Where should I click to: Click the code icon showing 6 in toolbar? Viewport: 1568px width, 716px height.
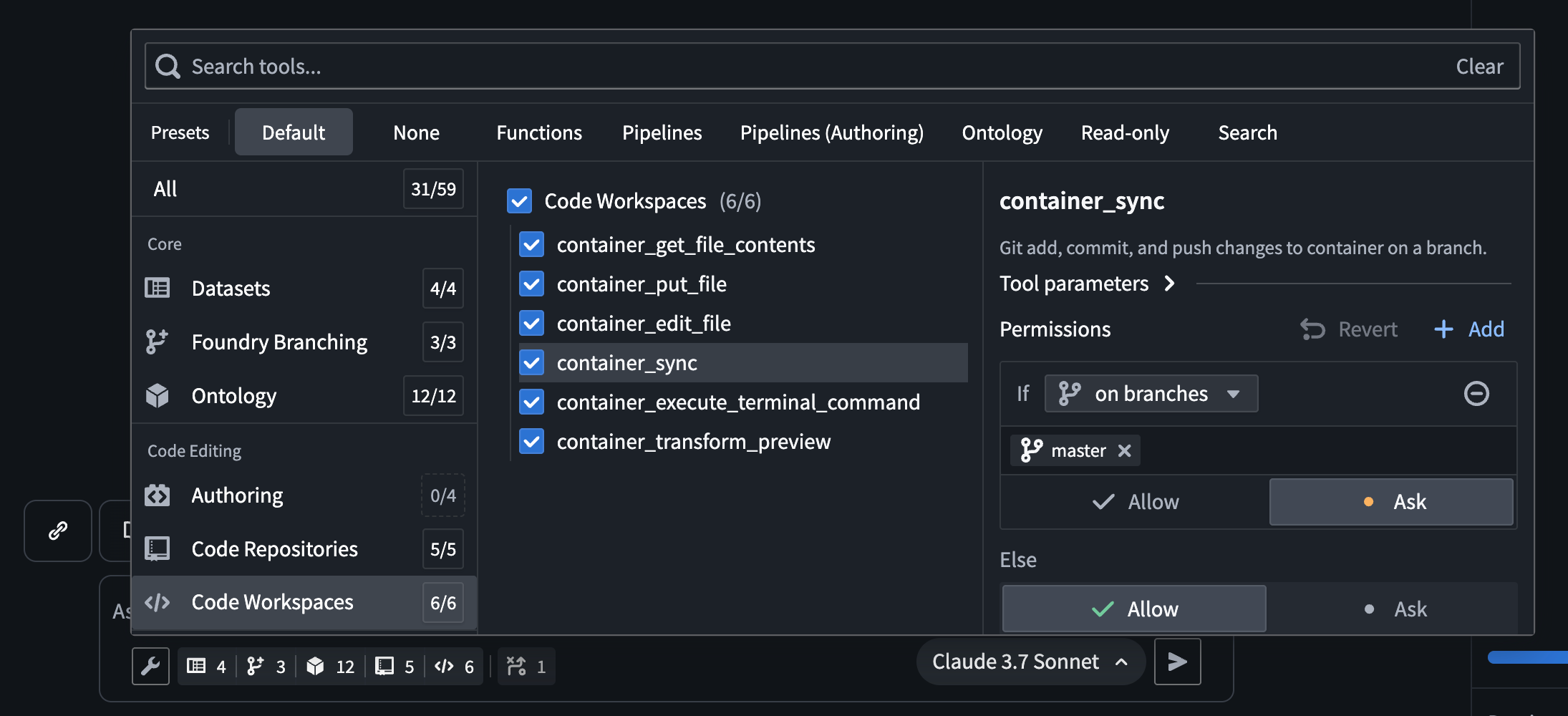point(445,665)
